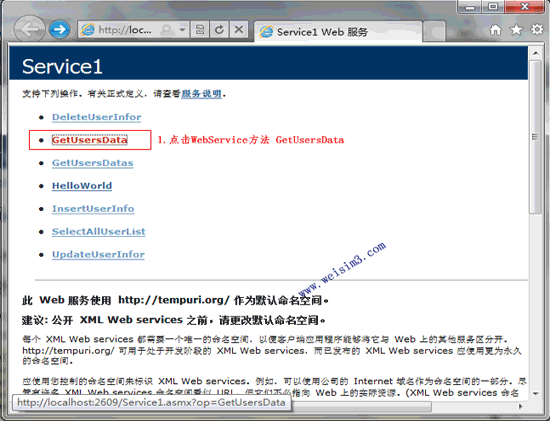Click the Stop loading X icon

tap(239, 29)
